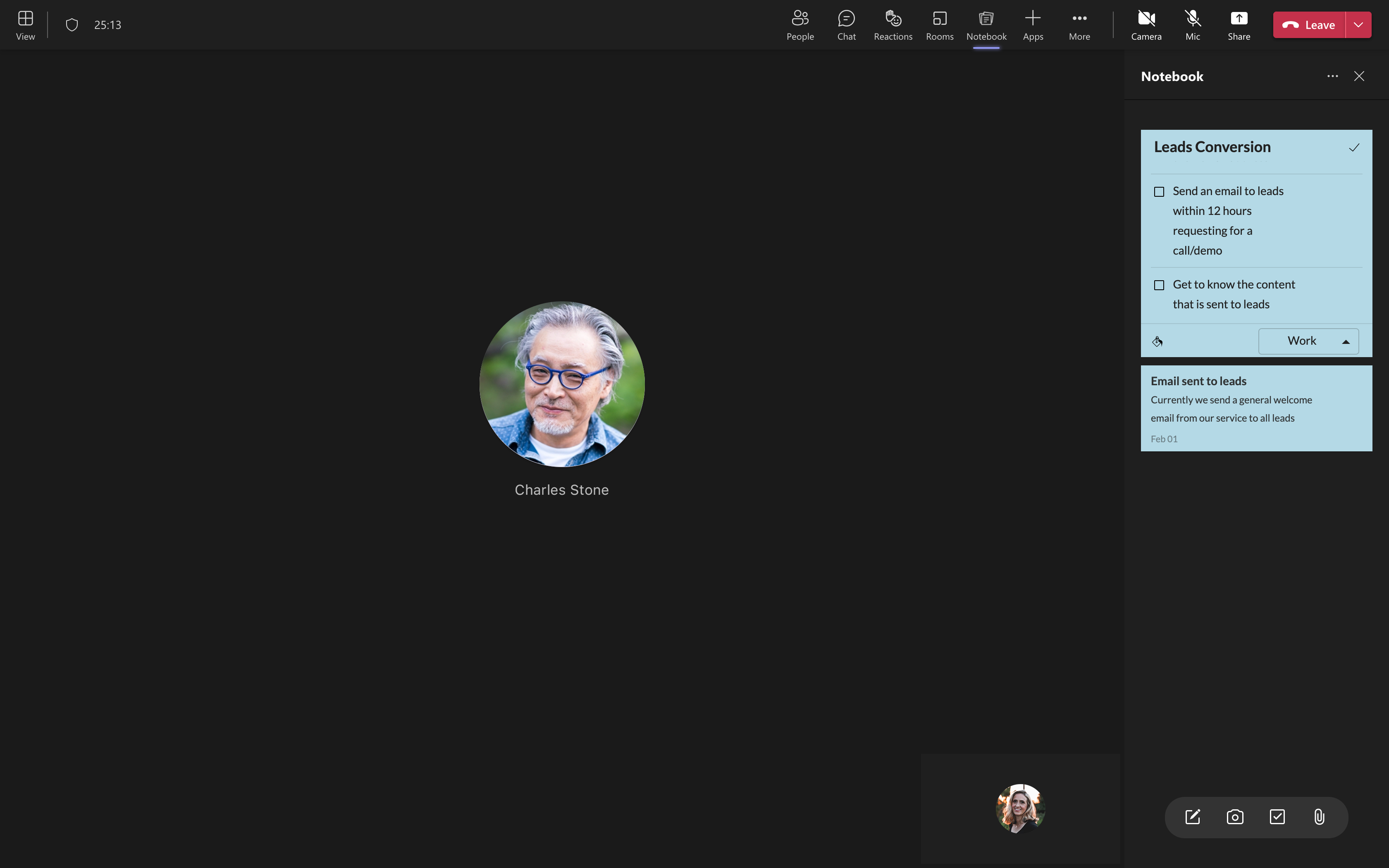Open the meeting Chat
The width and height of the screenshot is (1389, 868).
coord(846,25)
